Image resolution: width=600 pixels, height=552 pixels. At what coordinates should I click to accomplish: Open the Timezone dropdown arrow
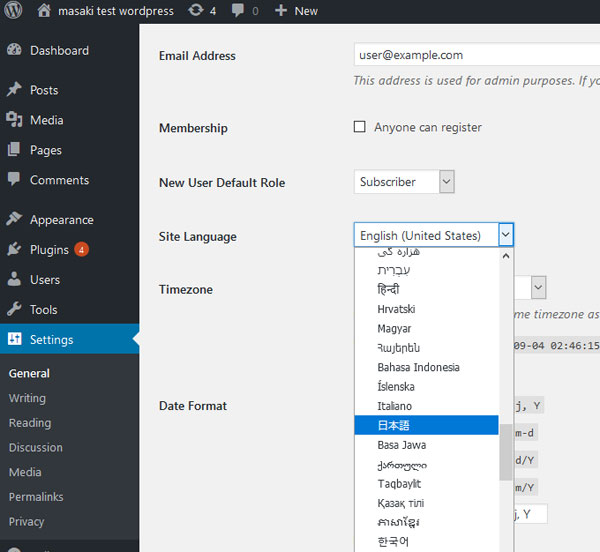pos(538,287)
